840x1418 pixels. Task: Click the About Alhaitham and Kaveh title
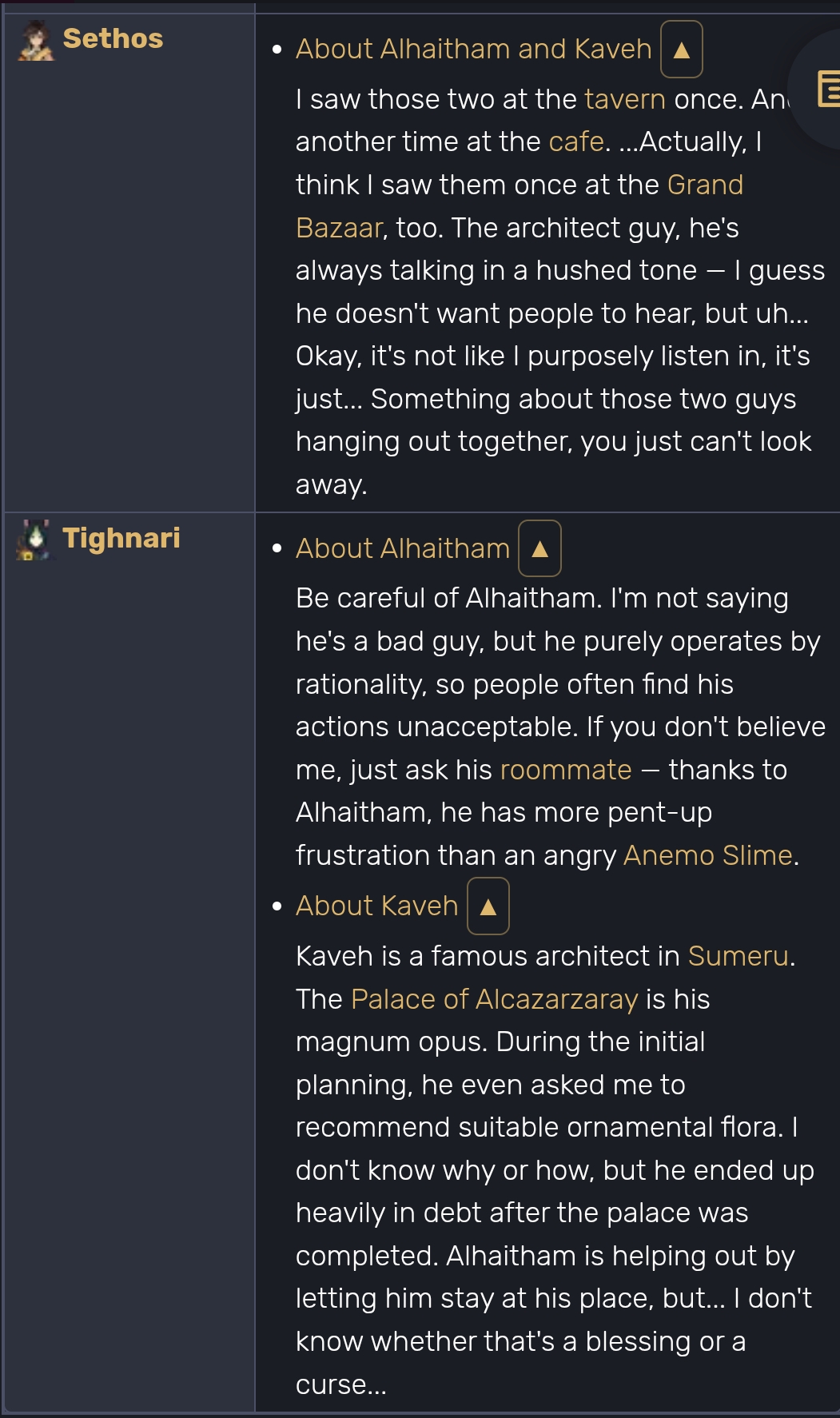pos(474,50)
